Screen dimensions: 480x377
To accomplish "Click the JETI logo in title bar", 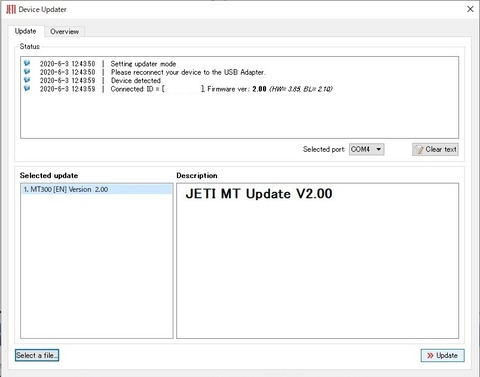I will (11, 9).
